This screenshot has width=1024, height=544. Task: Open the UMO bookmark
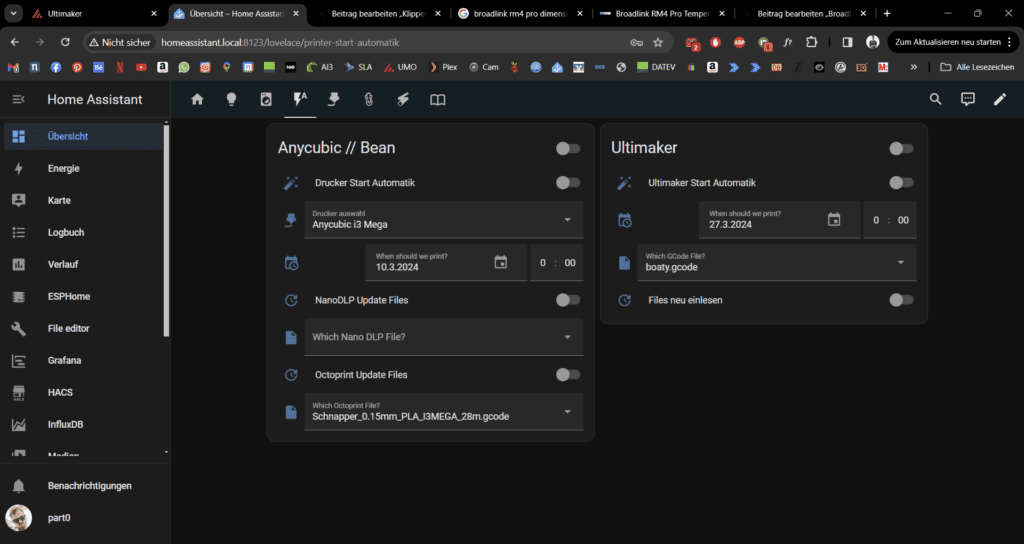(x=400, y=67)
